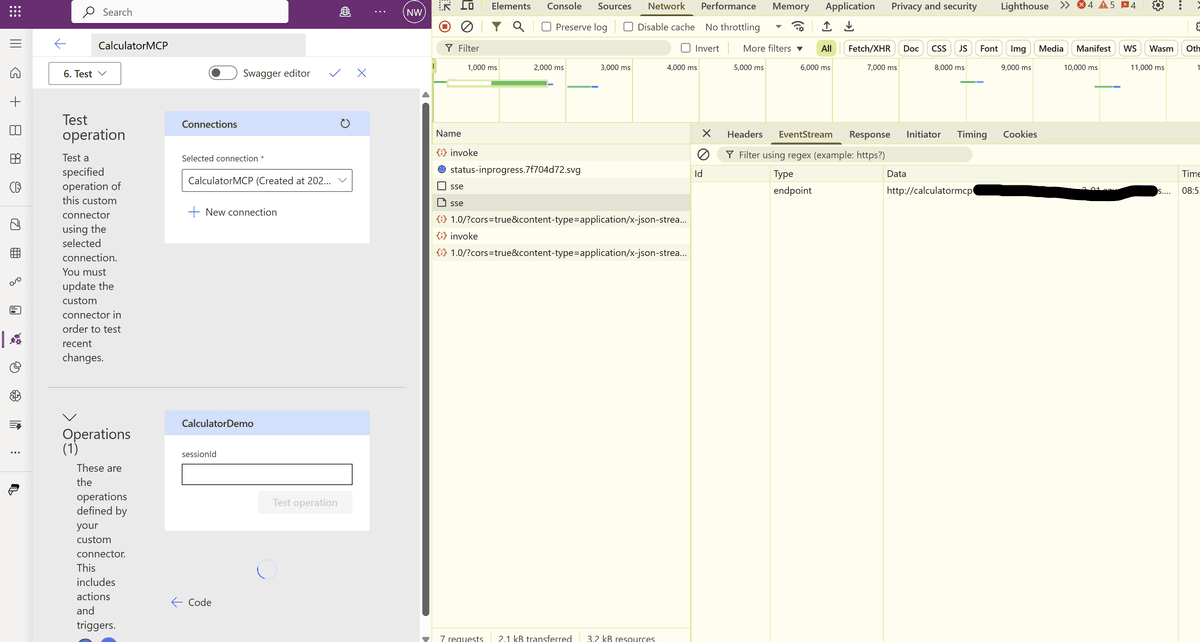
Task: Go to Home in the left sidebar
Action: (15, 73)
